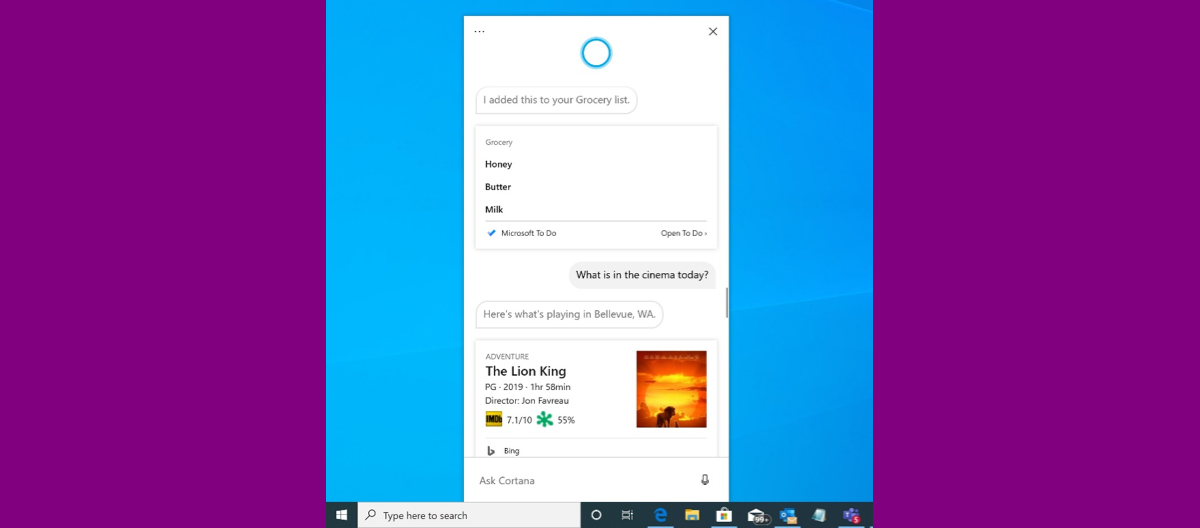This screenshot has width=1200, height=528.
Task: Click the Cortana circle logo at top
Action: click(596, 53)
